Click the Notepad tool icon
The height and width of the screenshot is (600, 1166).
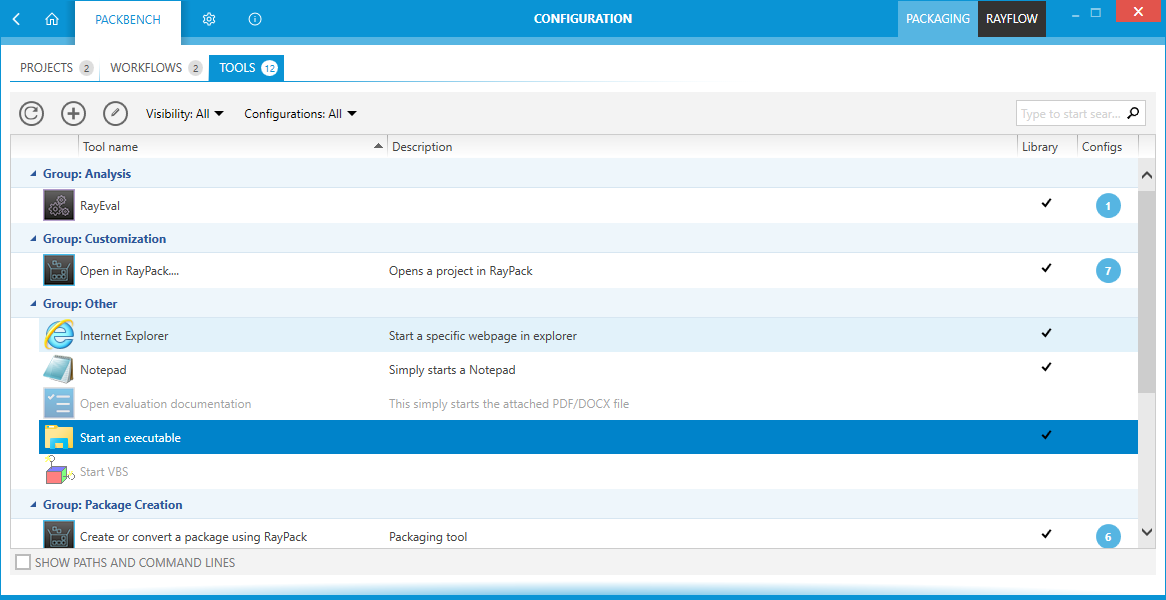pos(58,368)
